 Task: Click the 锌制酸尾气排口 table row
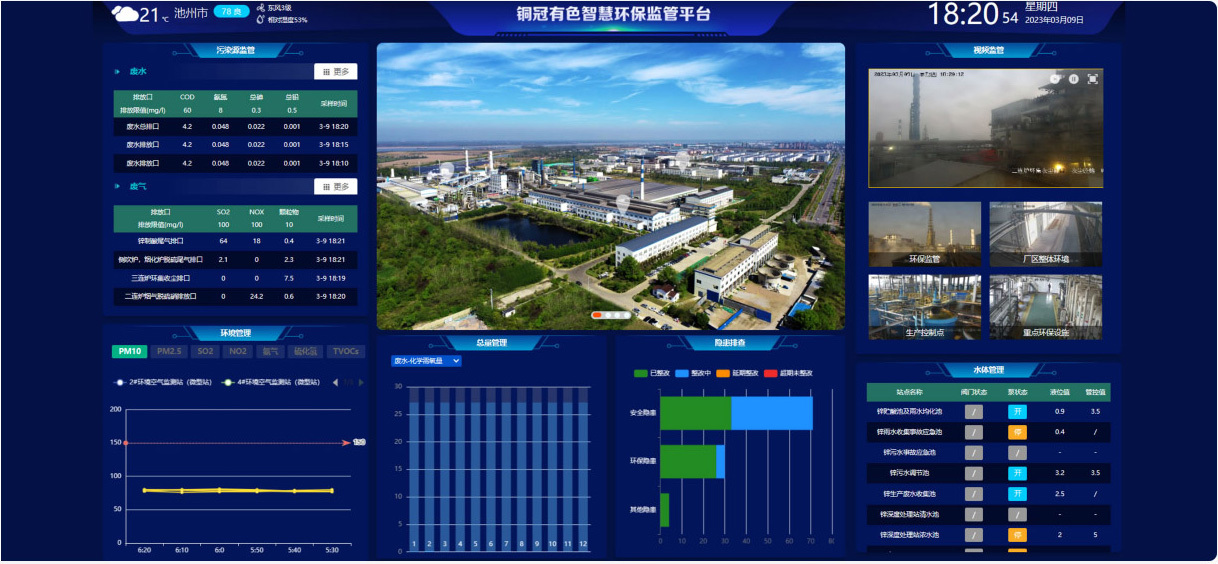[x=236, y=241]
